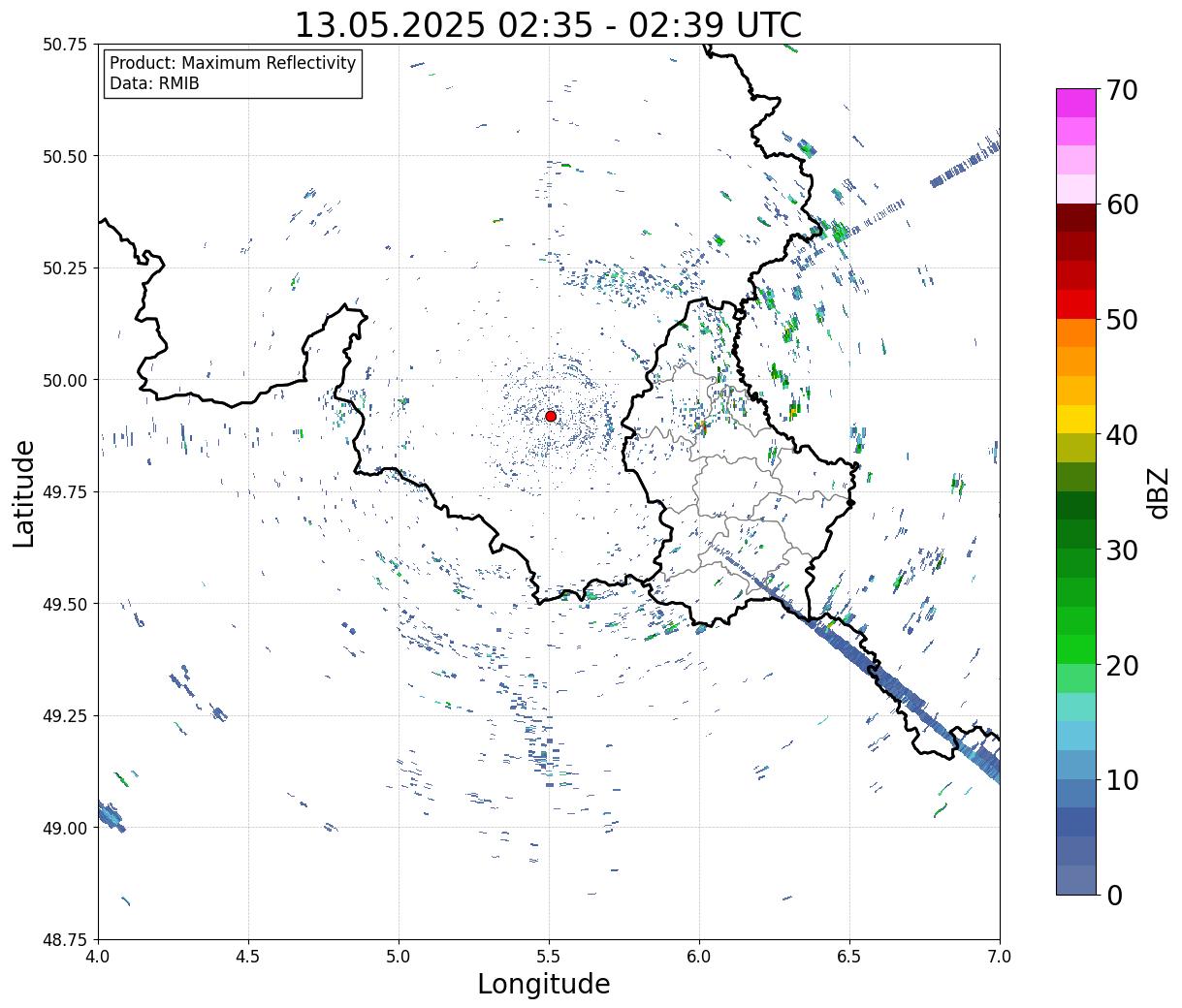The width and height of the screenshot is (1182, 1008).
Task: Click the 'Longitude' axis label
Action: [544, 984]
